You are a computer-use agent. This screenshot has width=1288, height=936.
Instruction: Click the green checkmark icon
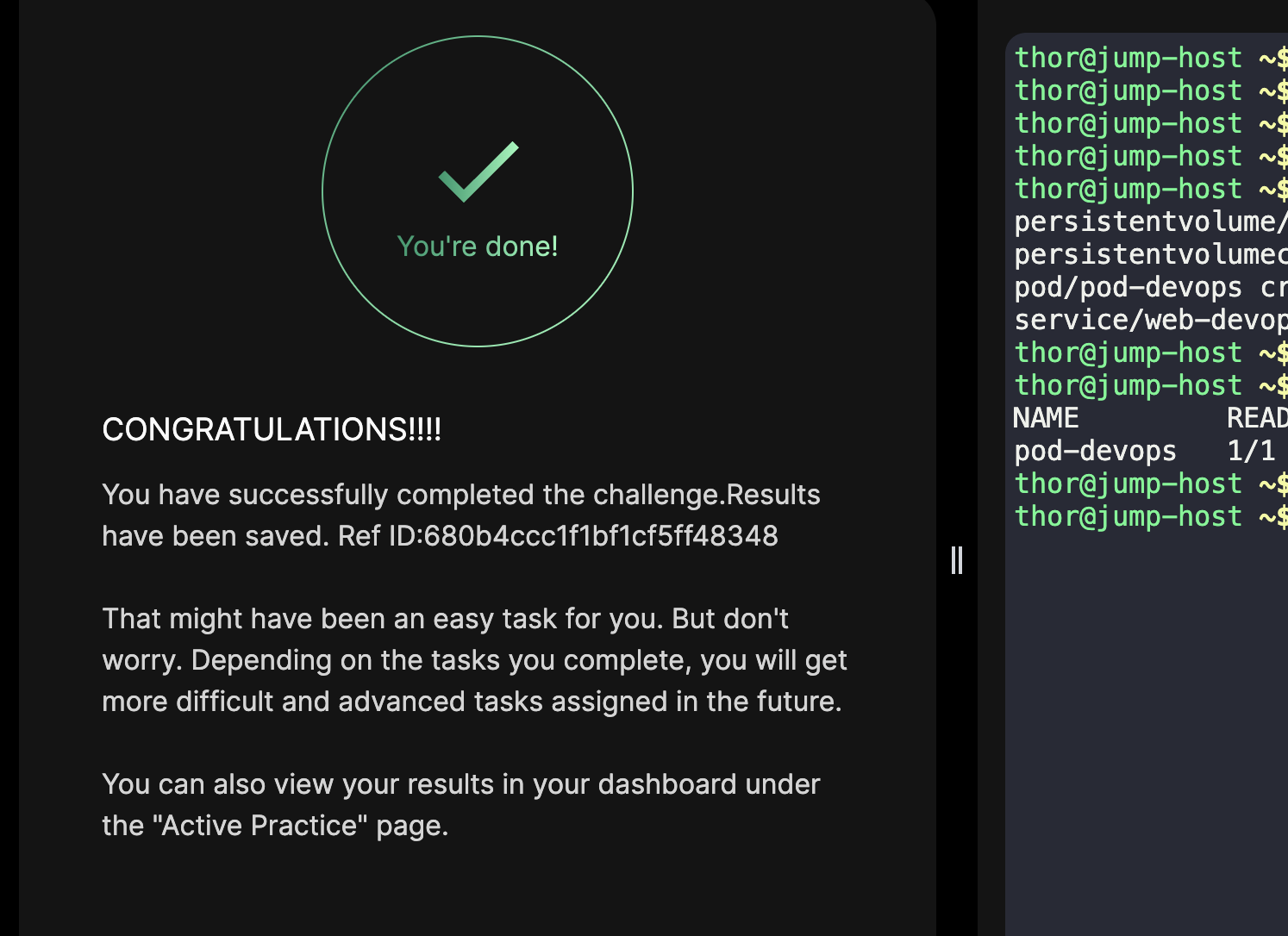(478, 172)
